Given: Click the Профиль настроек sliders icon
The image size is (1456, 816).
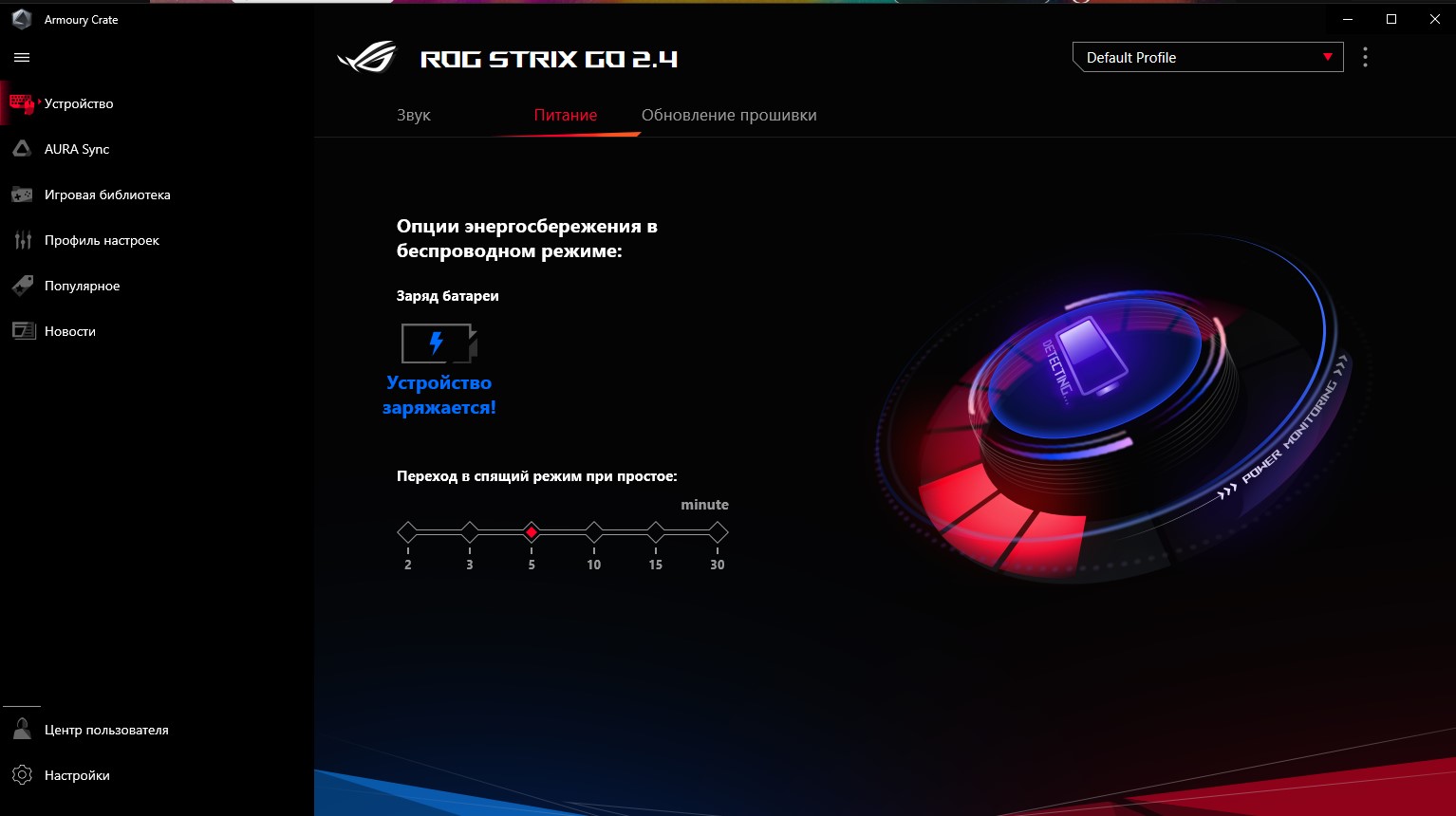Looking at the screenshot, I should point(23,240).
